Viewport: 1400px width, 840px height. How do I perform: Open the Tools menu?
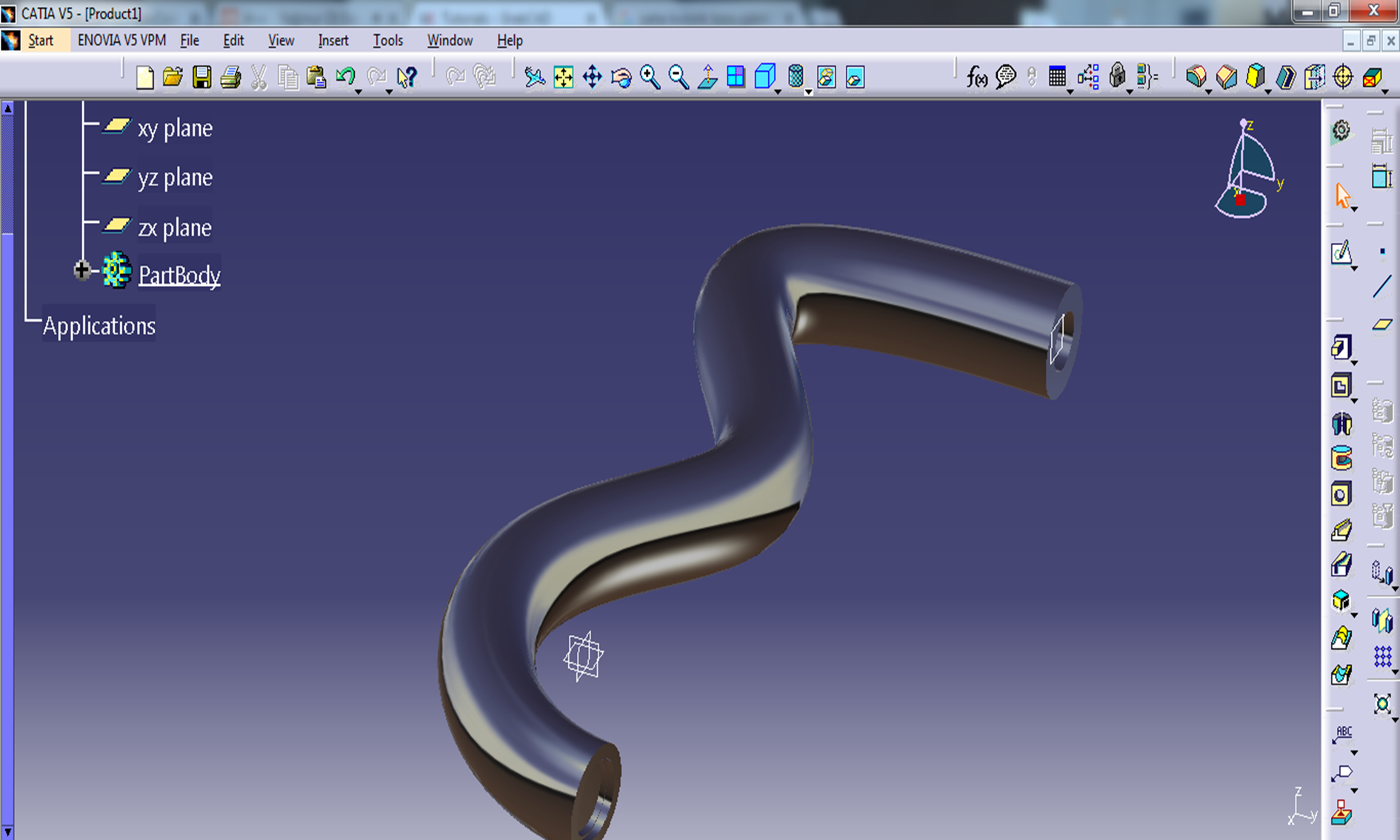click(387, 41)
